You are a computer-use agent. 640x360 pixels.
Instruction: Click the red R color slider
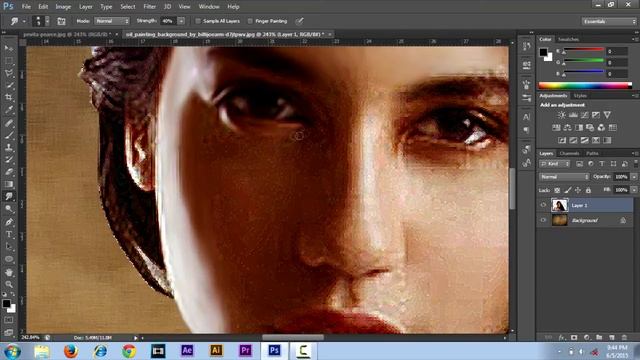[584, 50]
